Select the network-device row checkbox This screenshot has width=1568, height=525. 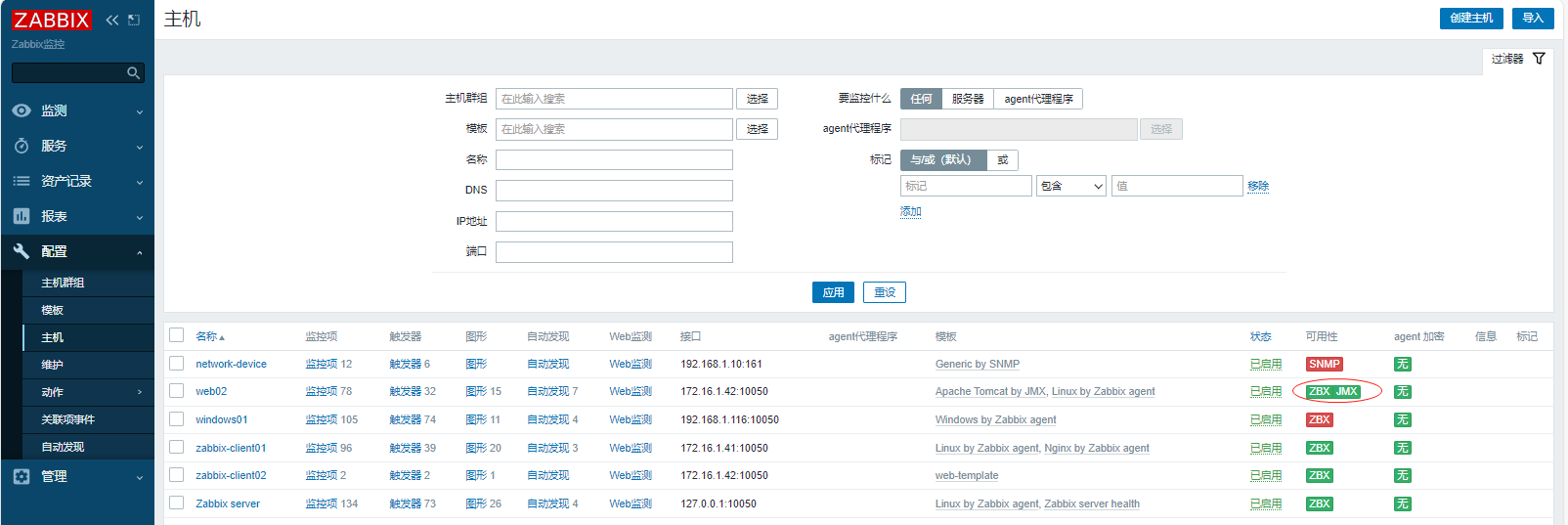(x=177, y=364)
